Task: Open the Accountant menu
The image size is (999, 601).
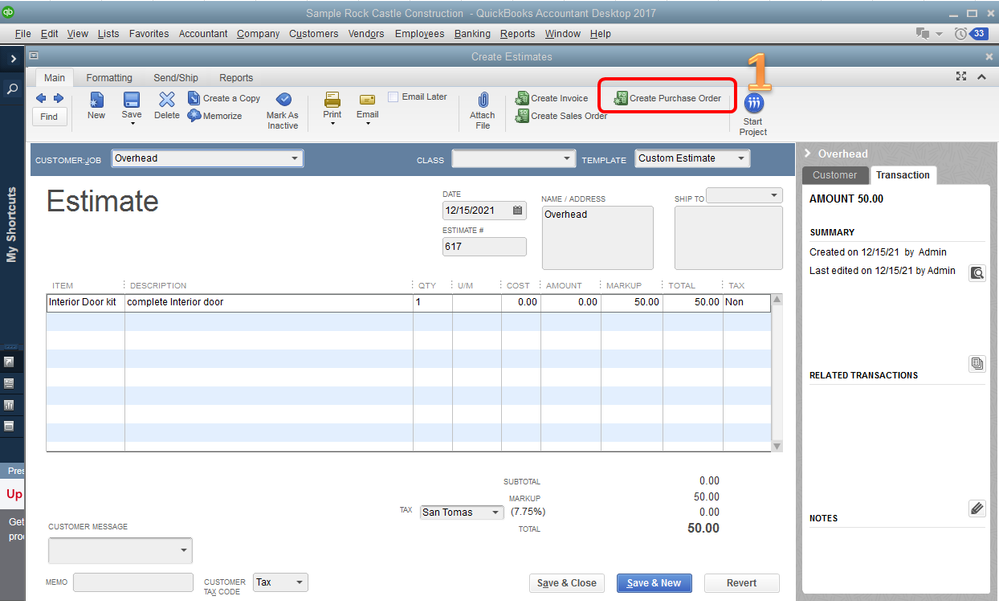Action: [x=203, y=34]
